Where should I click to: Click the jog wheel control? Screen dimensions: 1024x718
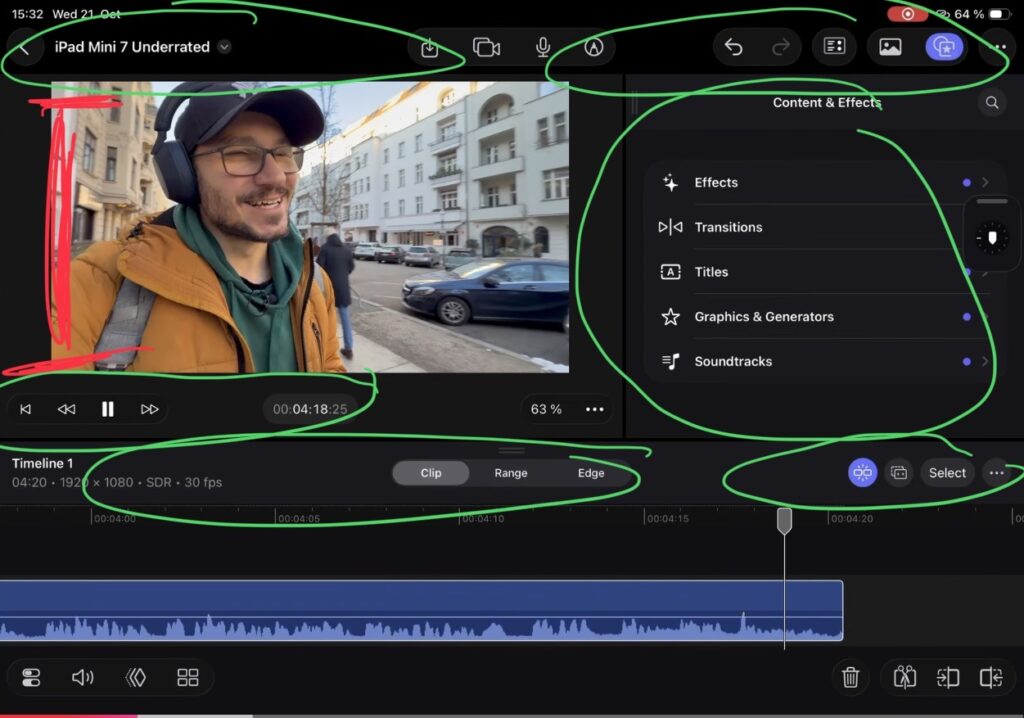click(x=992, y=237)
